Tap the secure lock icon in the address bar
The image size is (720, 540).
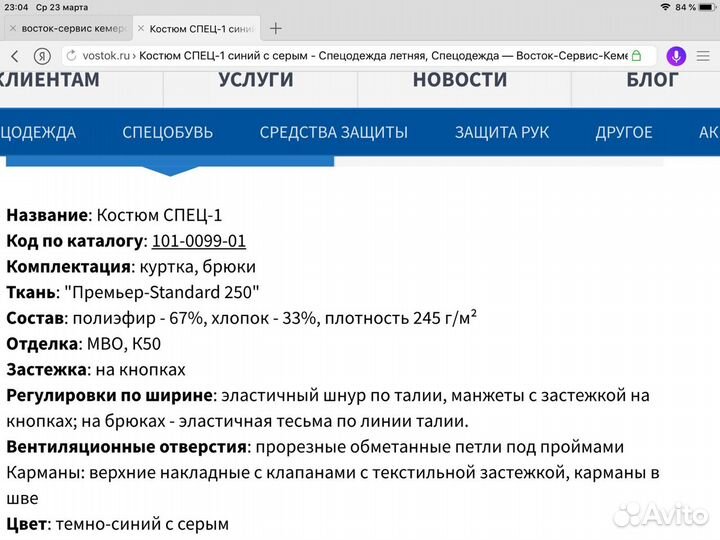point(637,56)
